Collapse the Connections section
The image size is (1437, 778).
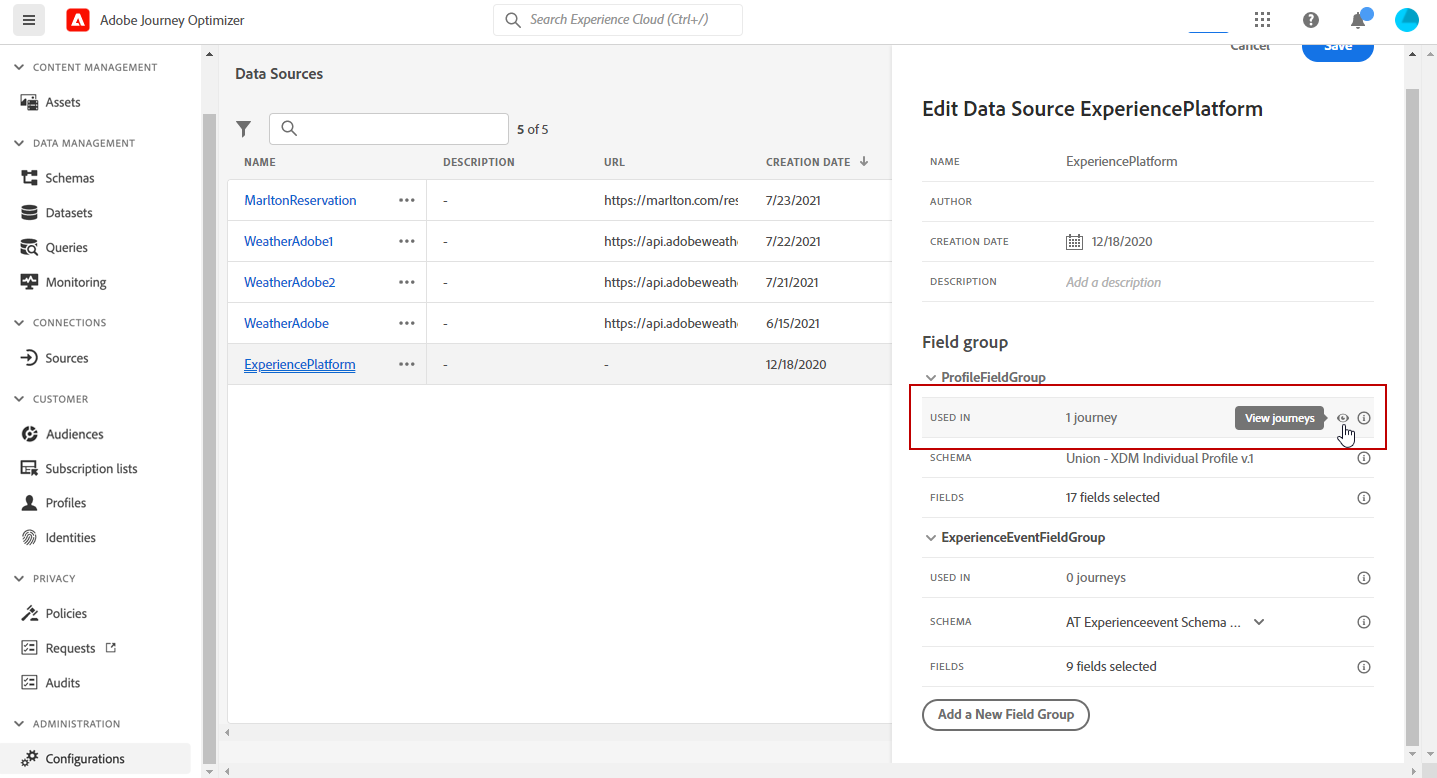(20, 323)
